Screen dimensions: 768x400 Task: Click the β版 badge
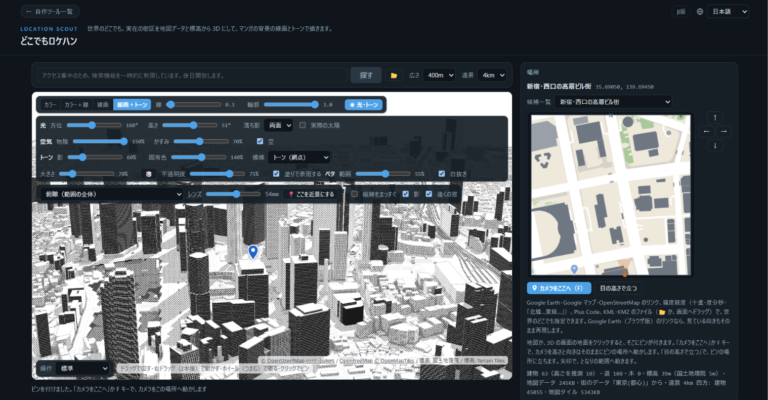pyautogui.click(x=681, y=12)
